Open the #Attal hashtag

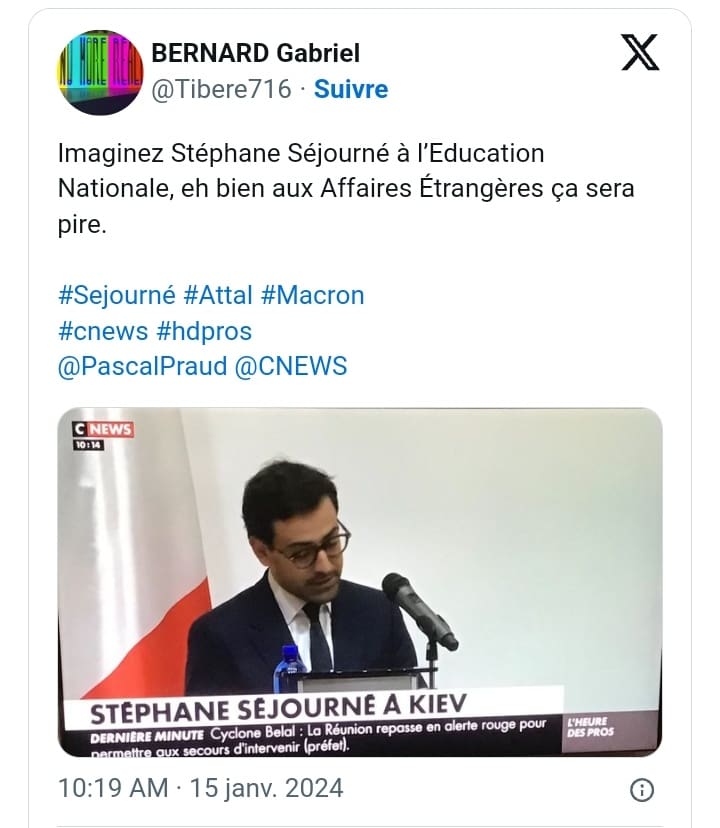click(x=218, y=295)
